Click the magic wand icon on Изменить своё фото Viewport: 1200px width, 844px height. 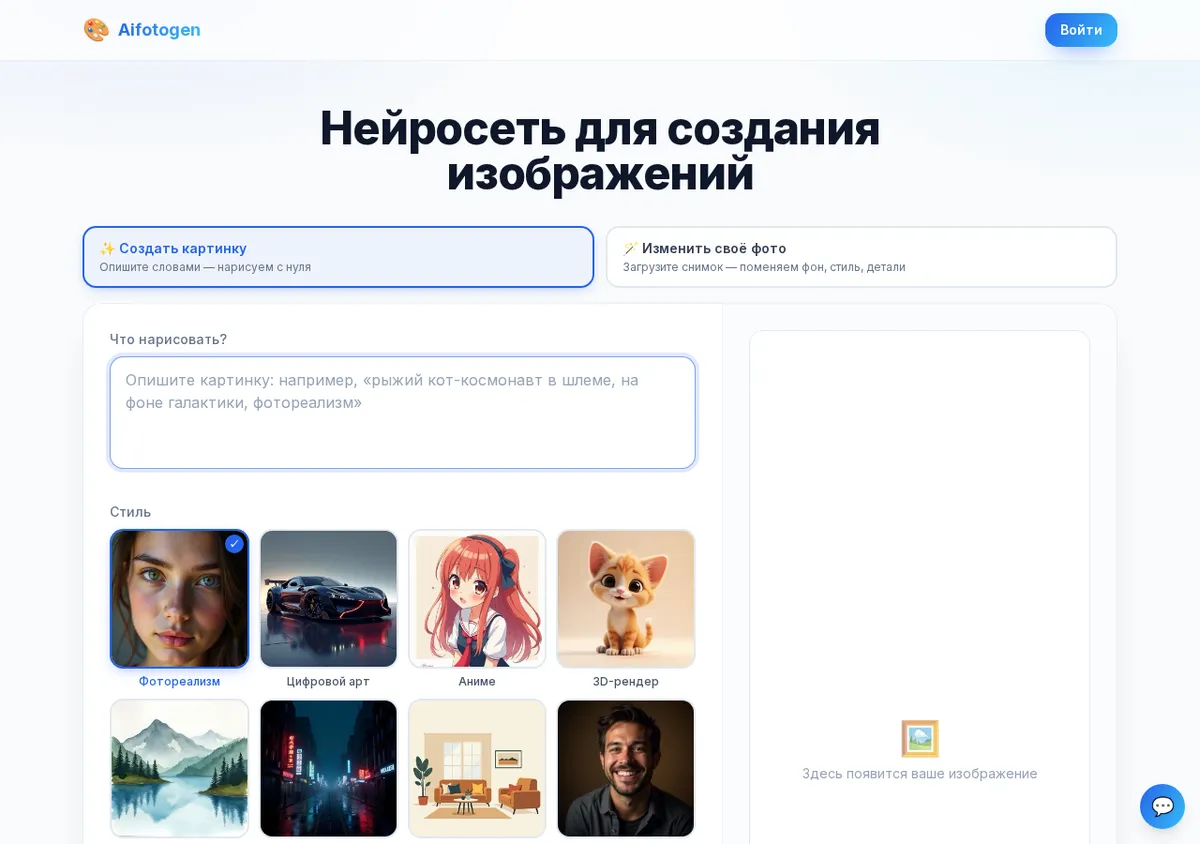tap(630, 248)
